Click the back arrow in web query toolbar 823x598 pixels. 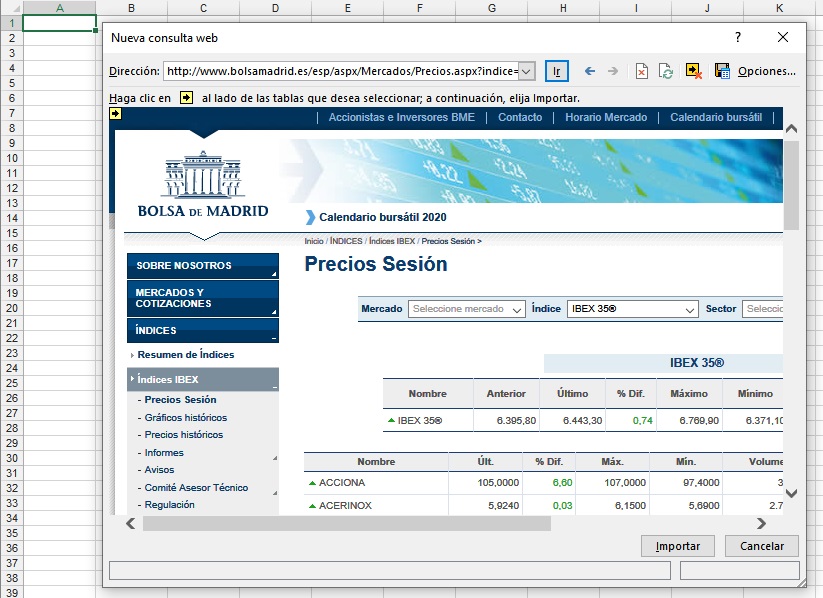click(589, 71)
